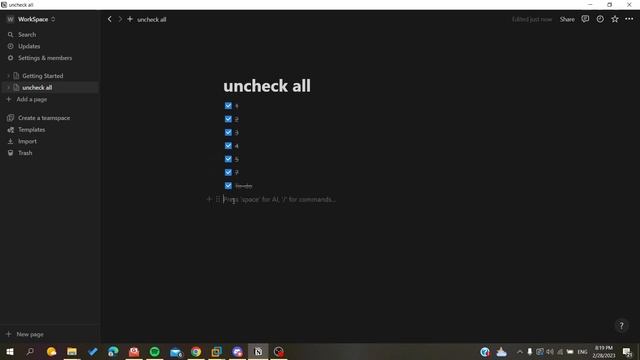
Task: Open the Mail app from taskbar
Action: [x=176, y=351]
